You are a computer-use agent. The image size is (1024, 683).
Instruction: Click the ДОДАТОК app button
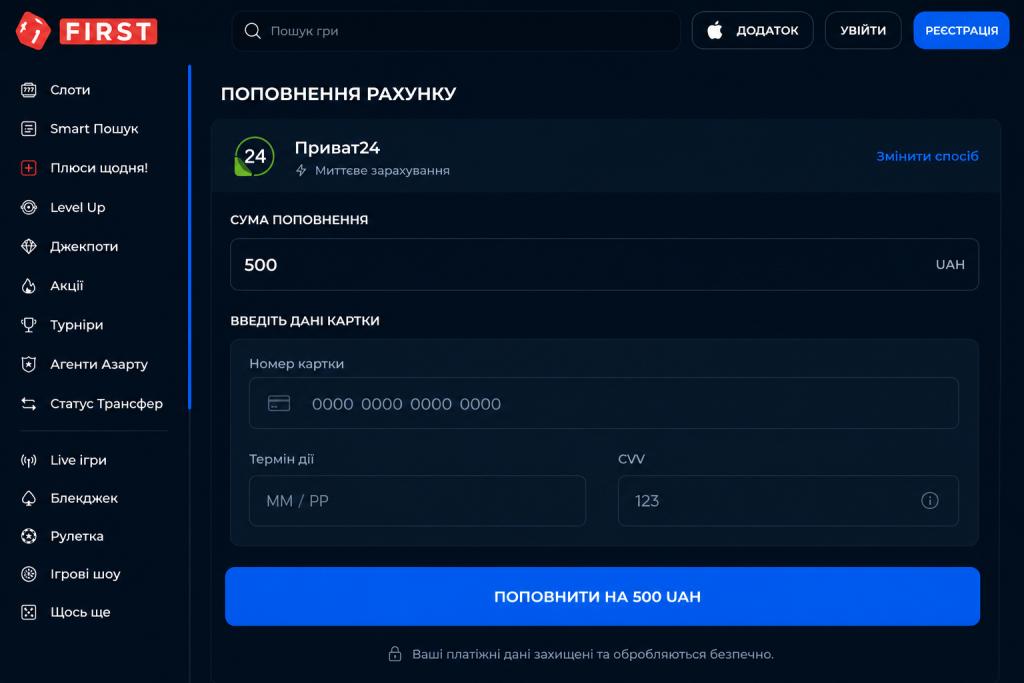click(x=752, y=30)
